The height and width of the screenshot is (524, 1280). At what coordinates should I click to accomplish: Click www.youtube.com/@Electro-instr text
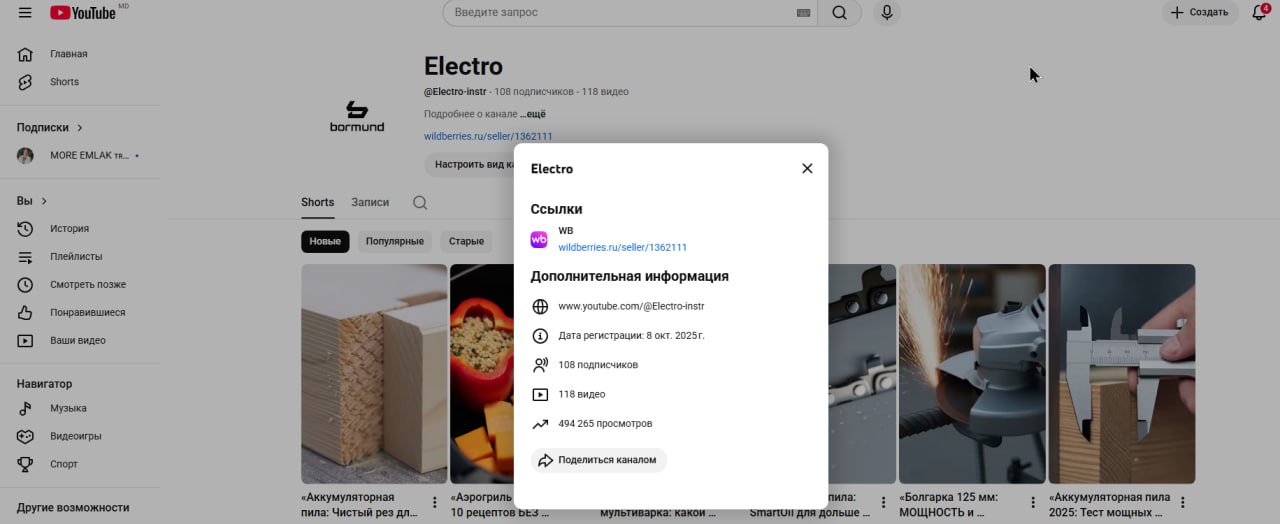tap(631, 306)
